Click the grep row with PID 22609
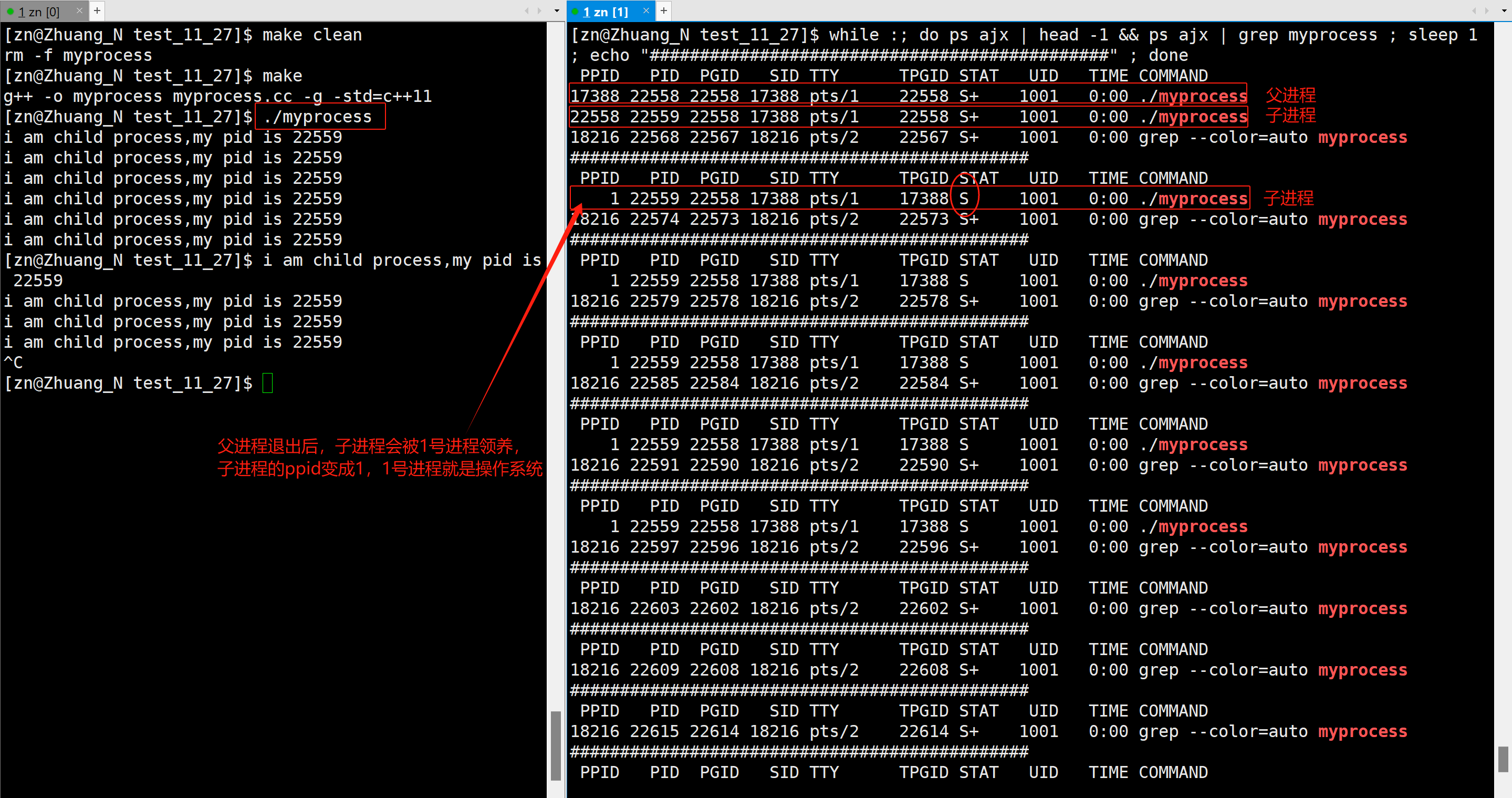 point(989,670)
